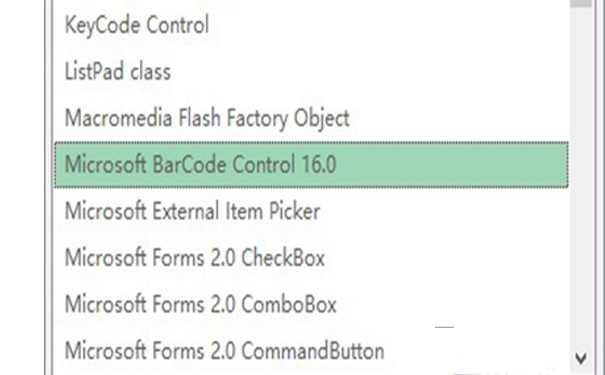Viewport: 605px width, 375px height.
Task: Pick Microsoft External Item Picker
Action: [311, 211]
